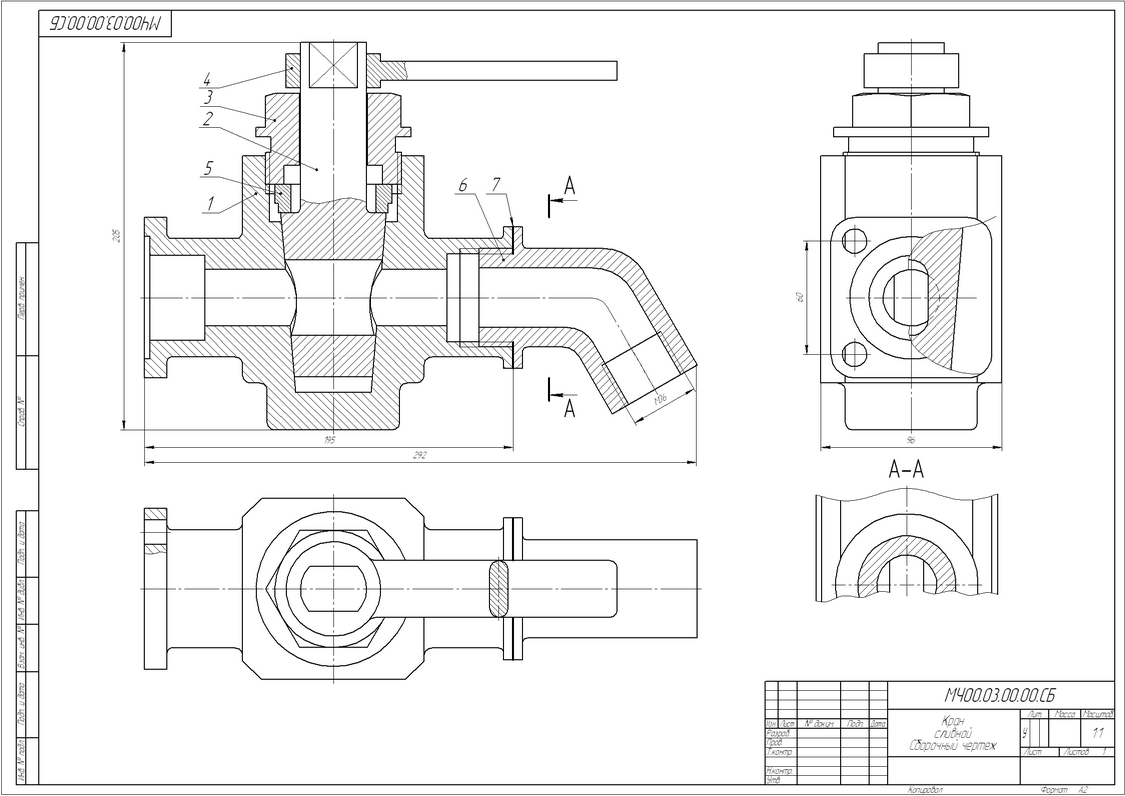The height and width of the screenshot is (796, 1125).
Task: Click the Разраб. row label
Action: pos(779,734)
